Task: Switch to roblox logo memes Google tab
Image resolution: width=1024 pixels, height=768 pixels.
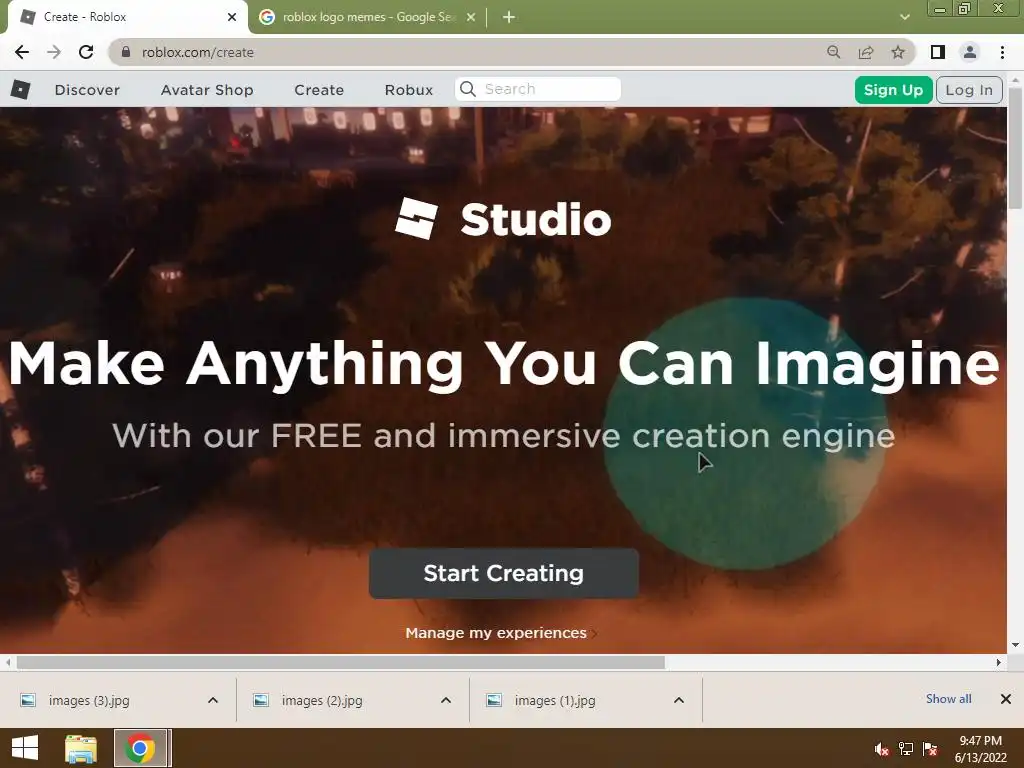Action: [368, 17]
